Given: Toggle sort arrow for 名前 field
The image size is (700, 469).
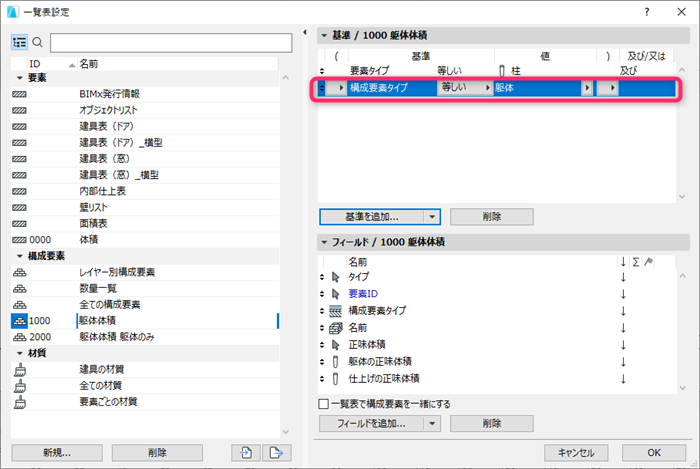Looking at the screenshot, I should 623,328.
